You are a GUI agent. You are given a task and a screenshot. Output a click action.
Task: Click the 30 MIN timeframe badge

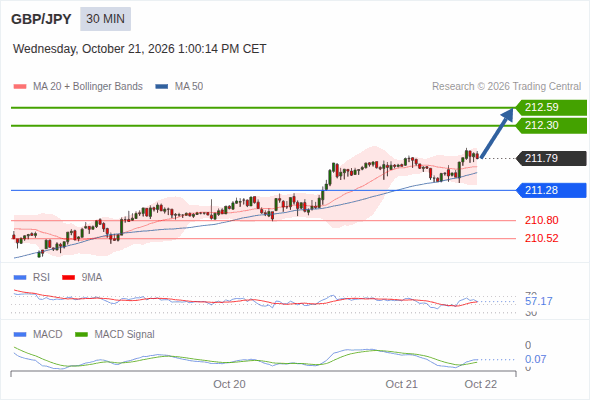click(x=105, y=19)
